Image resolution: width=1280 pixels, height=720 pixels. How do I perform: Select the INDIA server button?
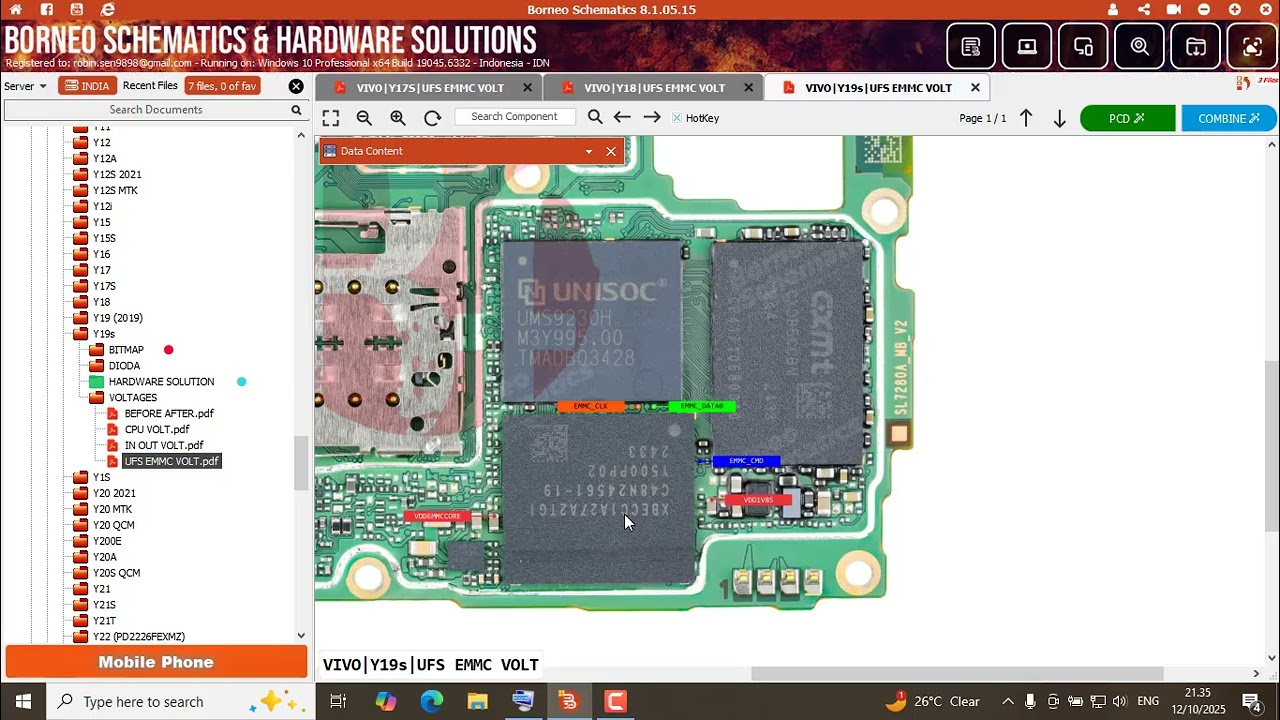click(87, 86)
